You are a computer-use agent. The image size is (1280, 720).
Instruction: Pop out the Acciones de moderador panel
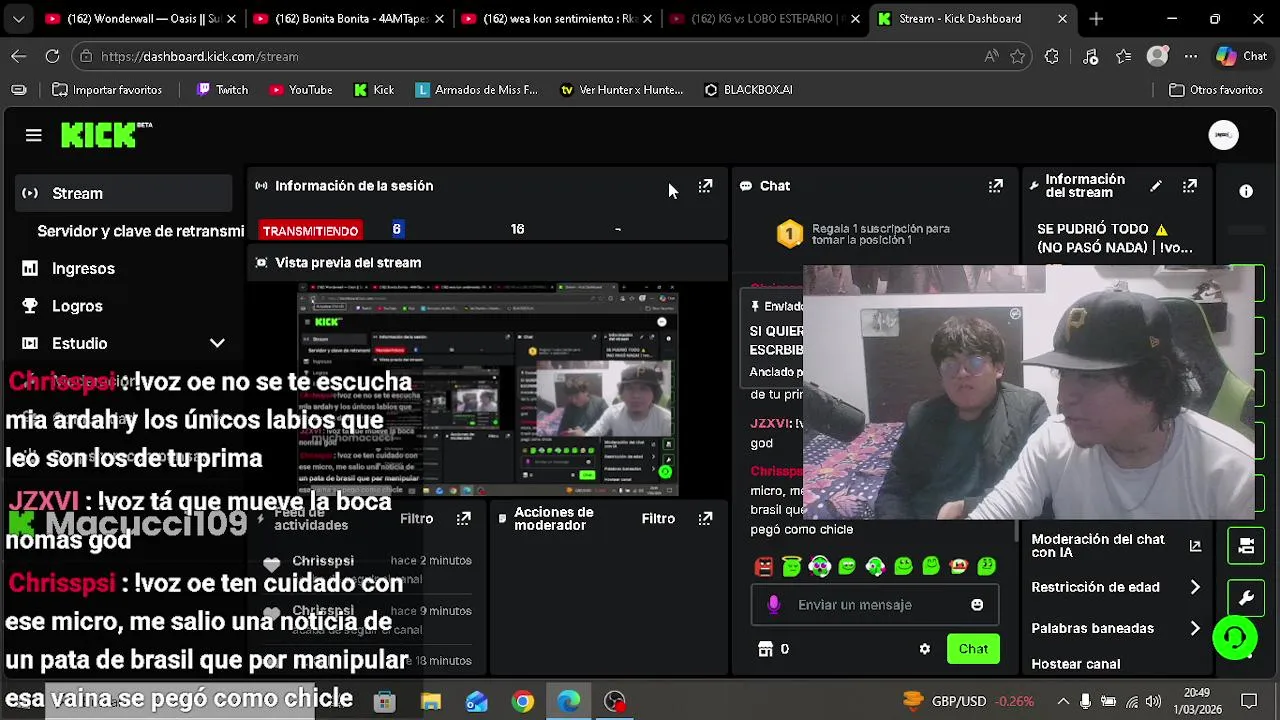pos(705,518)
